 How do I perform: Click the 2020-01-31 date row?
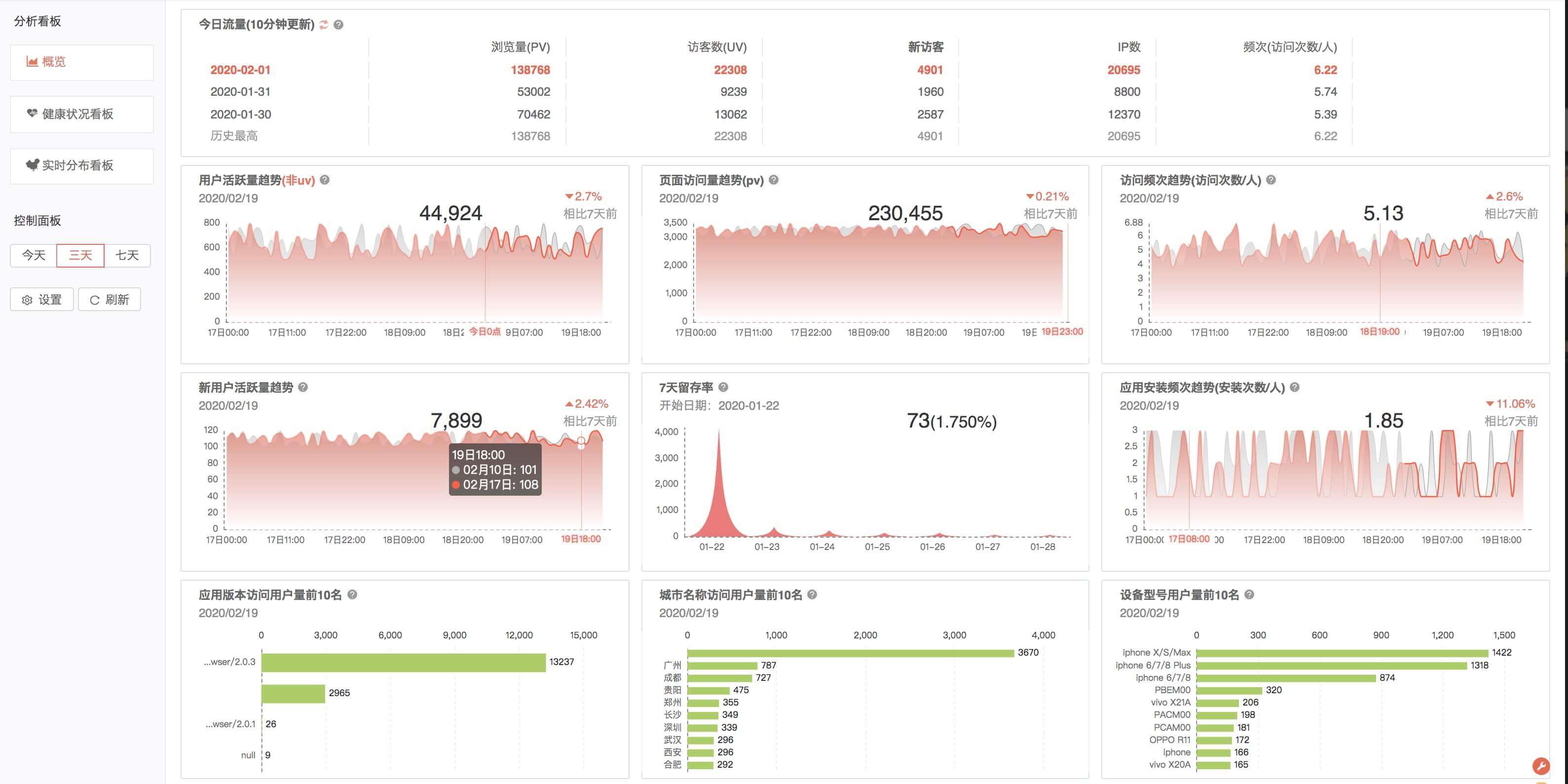coord(240,92)
